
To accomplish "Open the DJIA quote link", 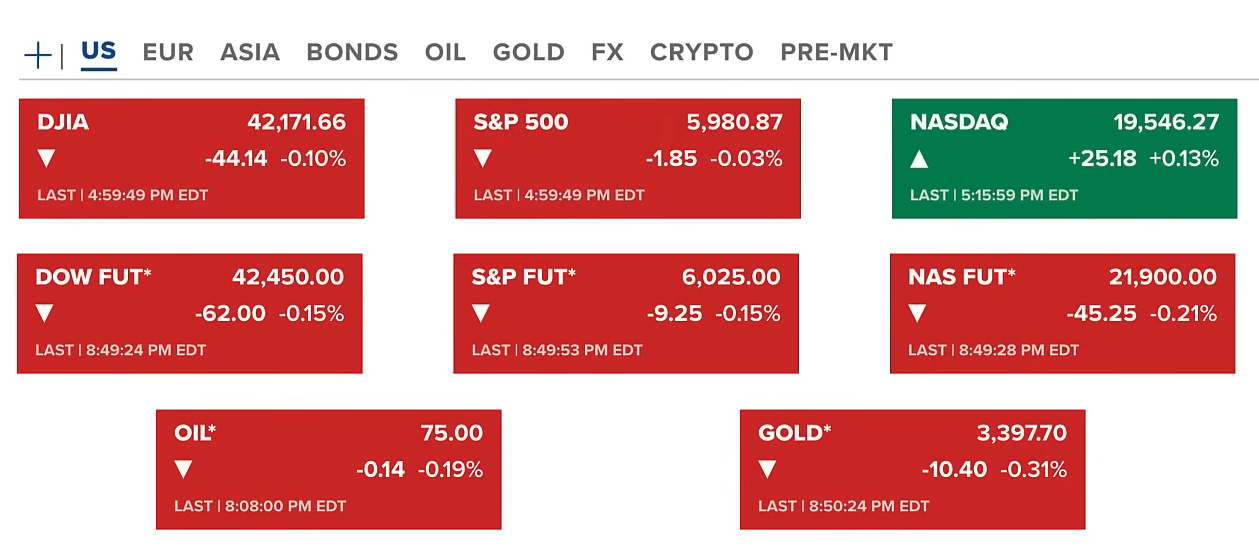I will (x=63, y=123).
